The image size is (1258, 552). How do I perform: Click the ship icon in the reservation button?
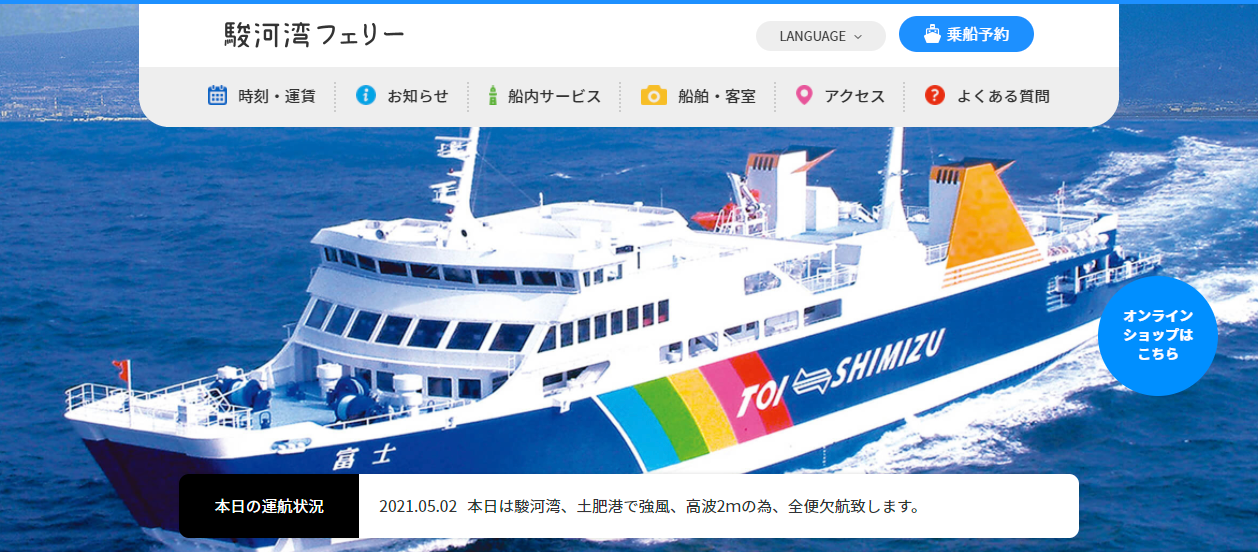[x=932, y=34]
